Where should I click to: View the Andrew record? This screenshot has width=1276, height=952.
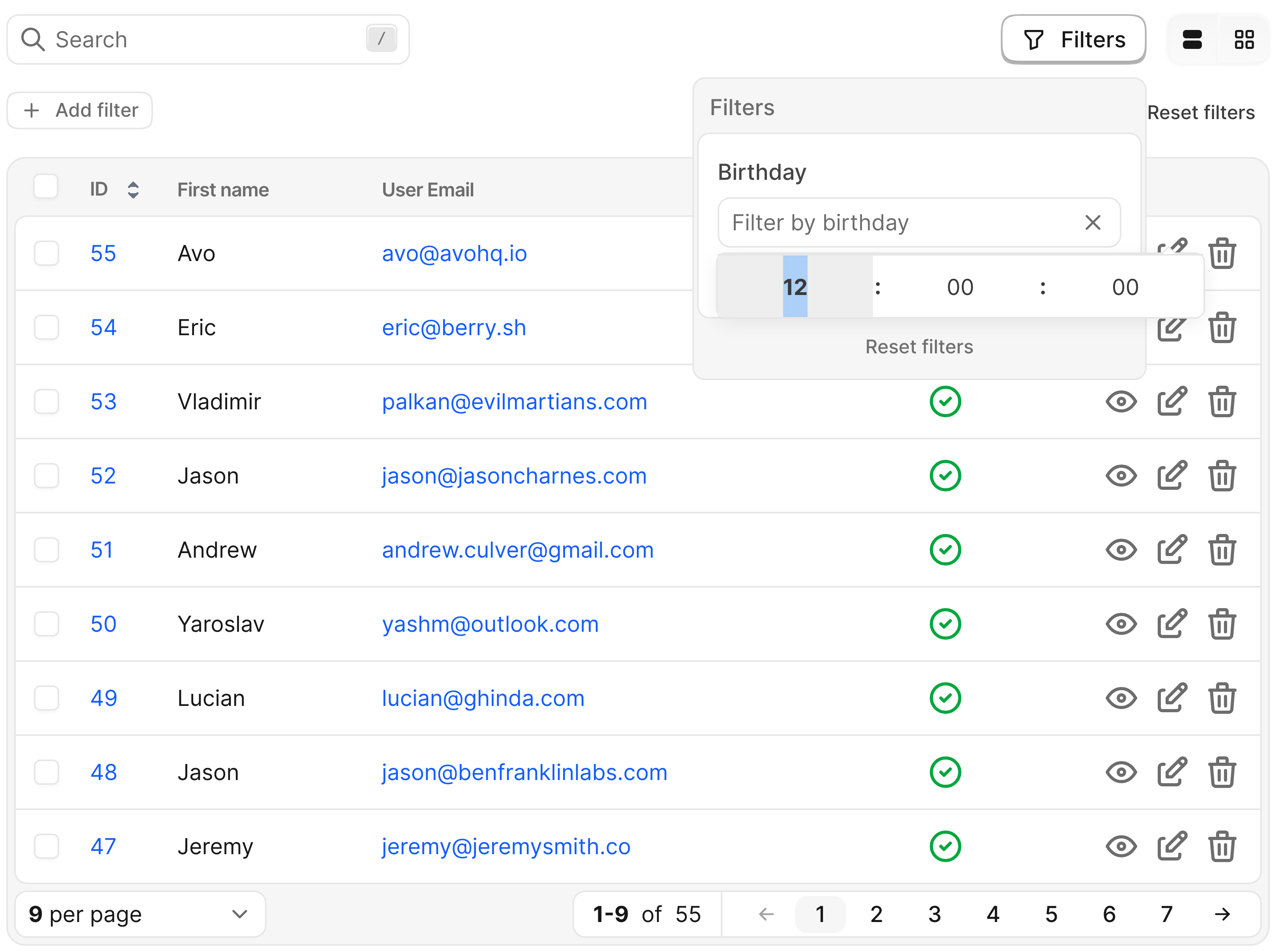(1121, 550)
